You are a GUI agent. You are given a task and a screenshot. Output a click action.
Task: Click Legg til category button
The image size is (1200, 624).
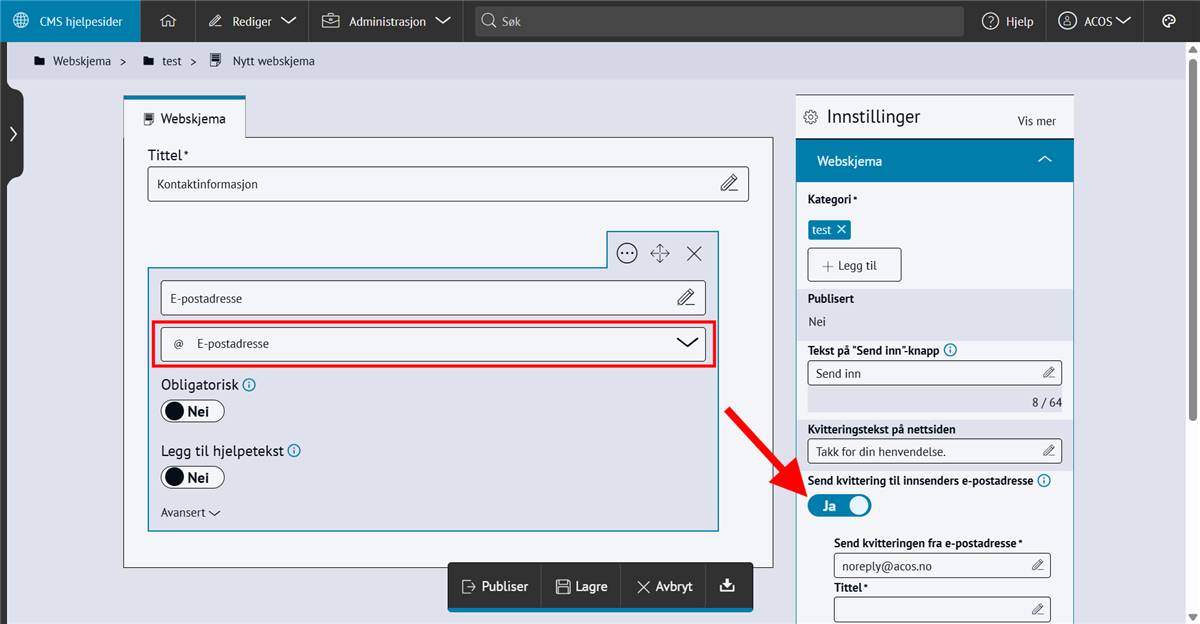854,265
